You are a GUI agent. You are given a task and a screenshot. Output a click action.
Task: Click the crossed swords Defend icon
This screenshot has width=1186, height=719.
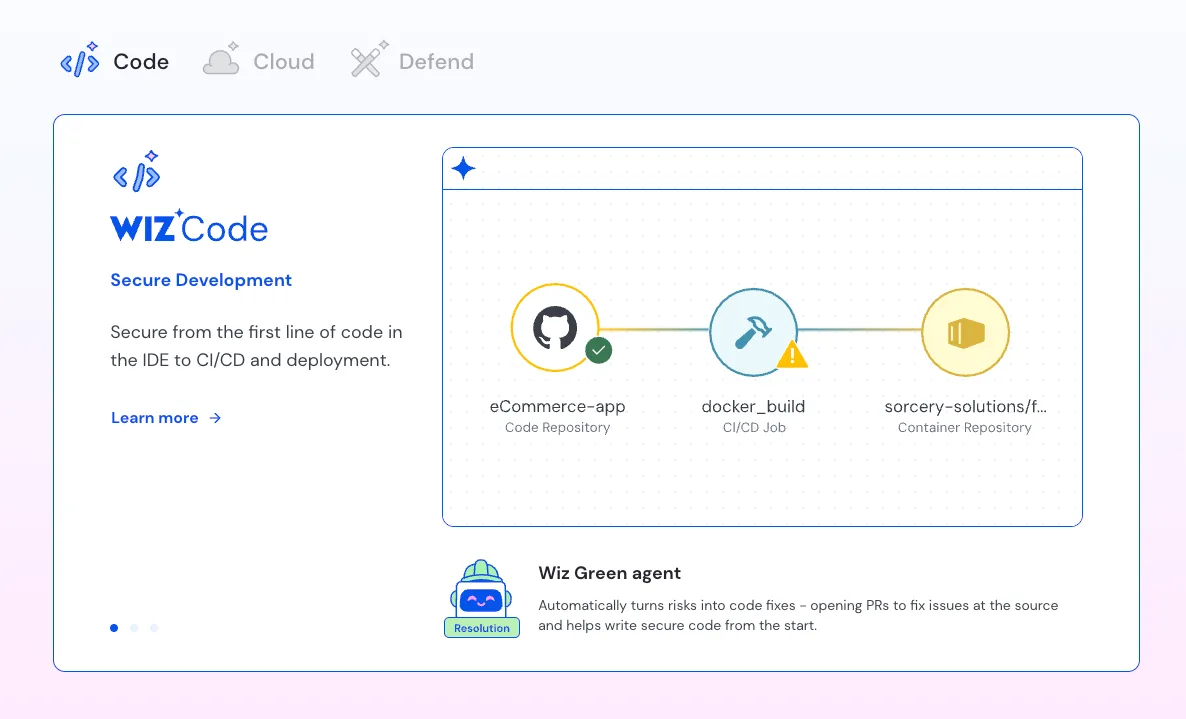coord(369,59)
